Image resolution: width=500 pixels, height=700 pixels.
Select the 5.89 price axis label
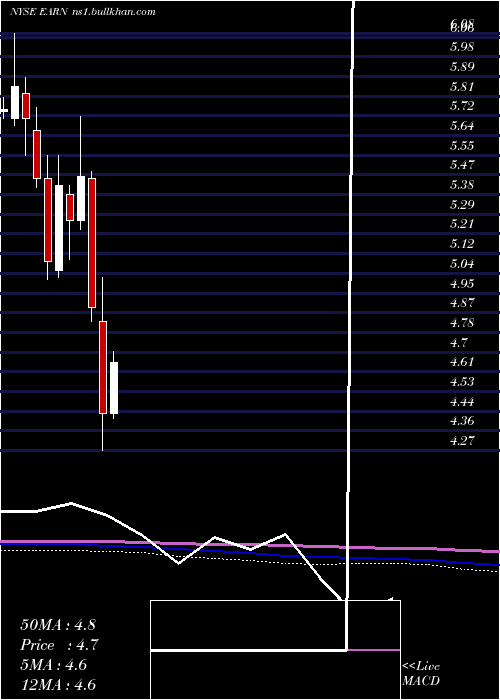[462, 67]
